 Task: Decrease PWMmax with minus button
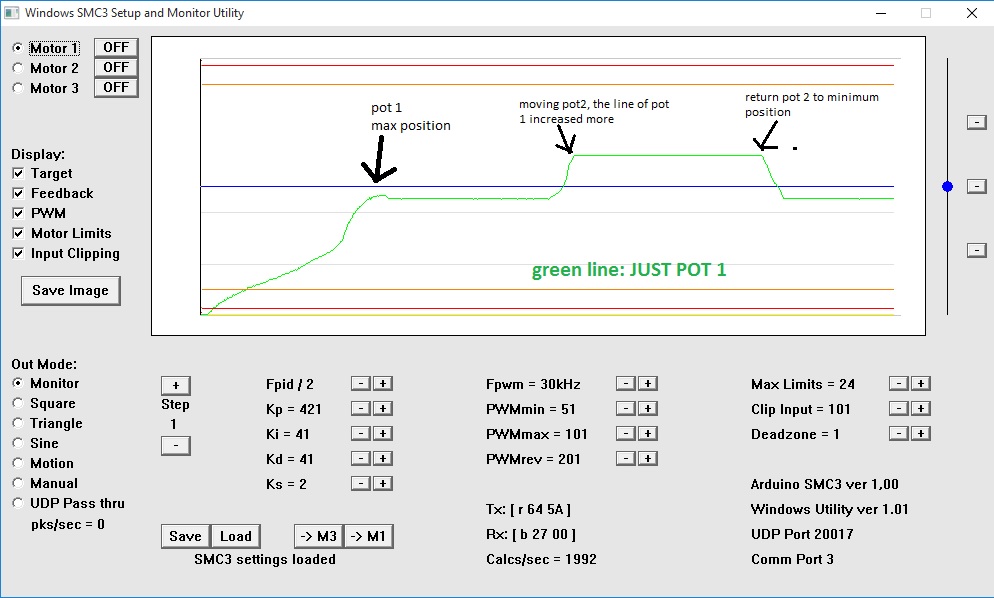click(x=626, y=434)
